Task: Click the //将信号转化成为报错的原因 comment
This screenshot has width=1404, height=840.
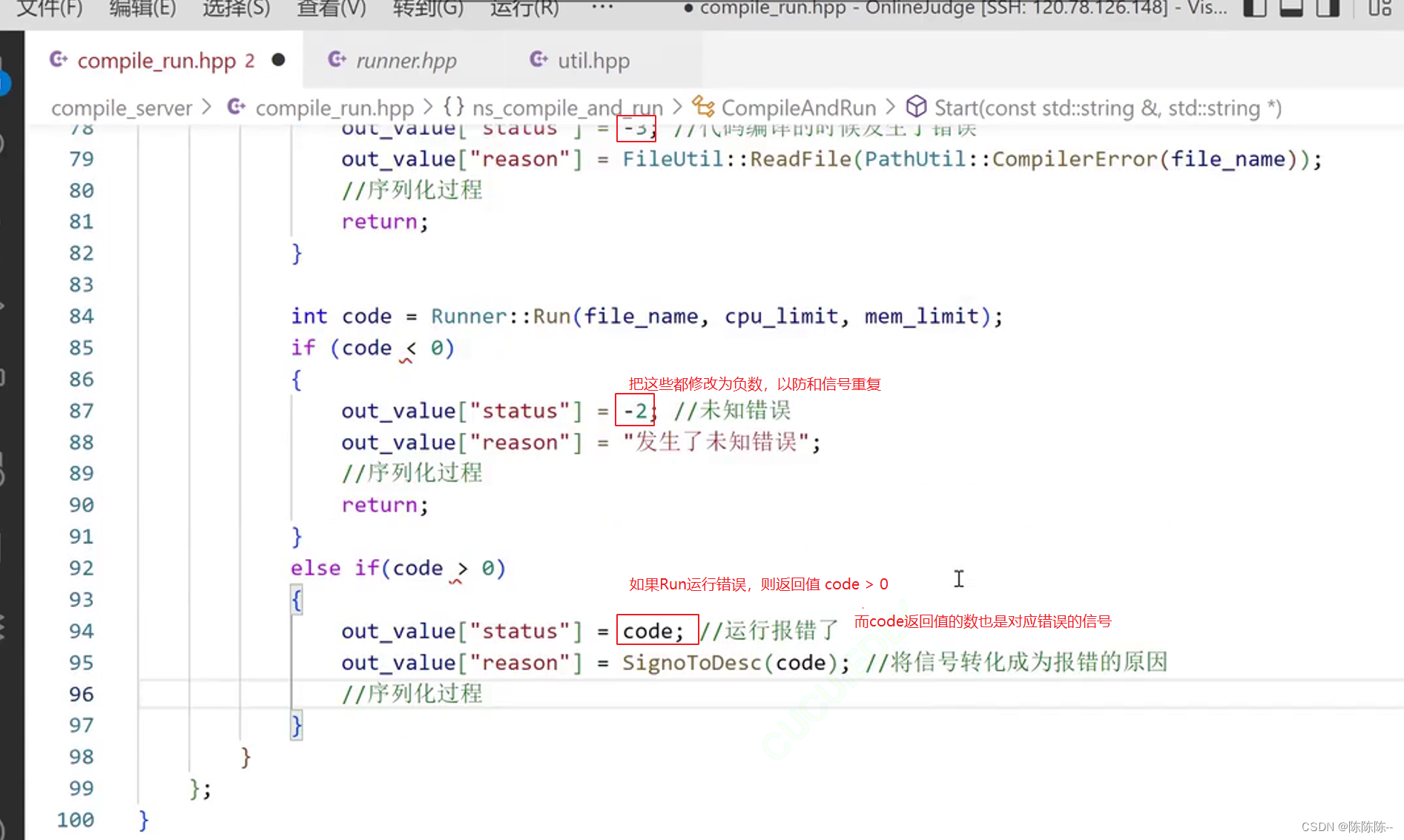Action: 1016,662
